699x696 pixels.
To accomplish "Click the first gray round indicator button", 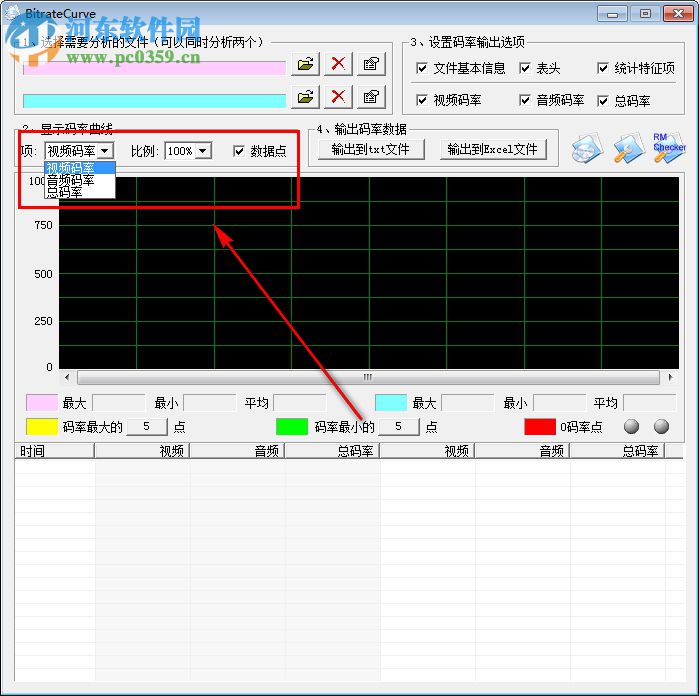I will tap(631, 427).
